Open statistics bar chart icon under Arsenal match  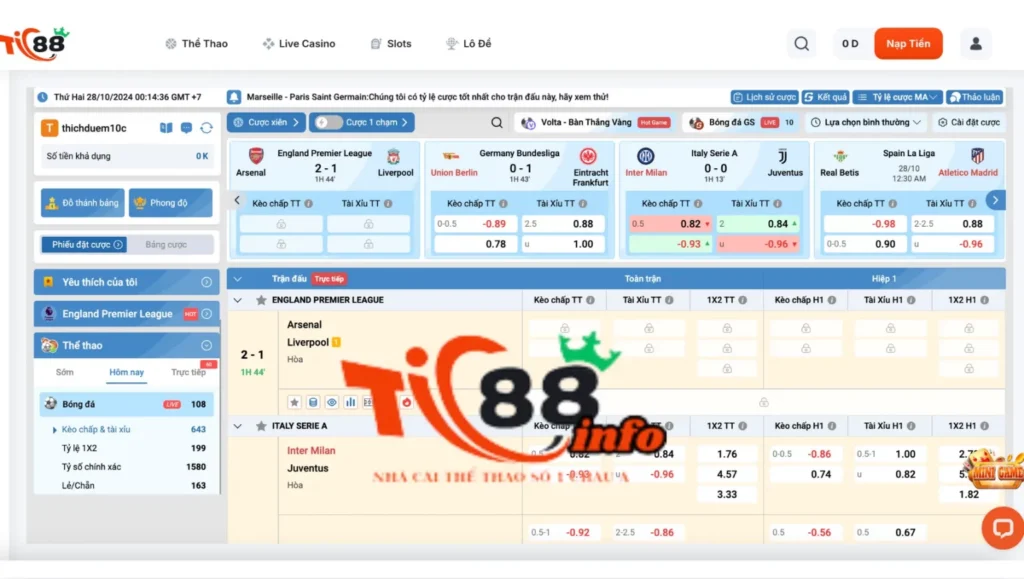click(x=351, y=402)
